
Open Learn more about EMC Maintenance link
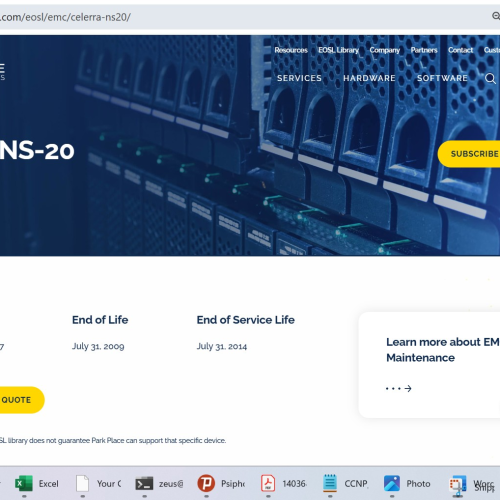point(443,350)
